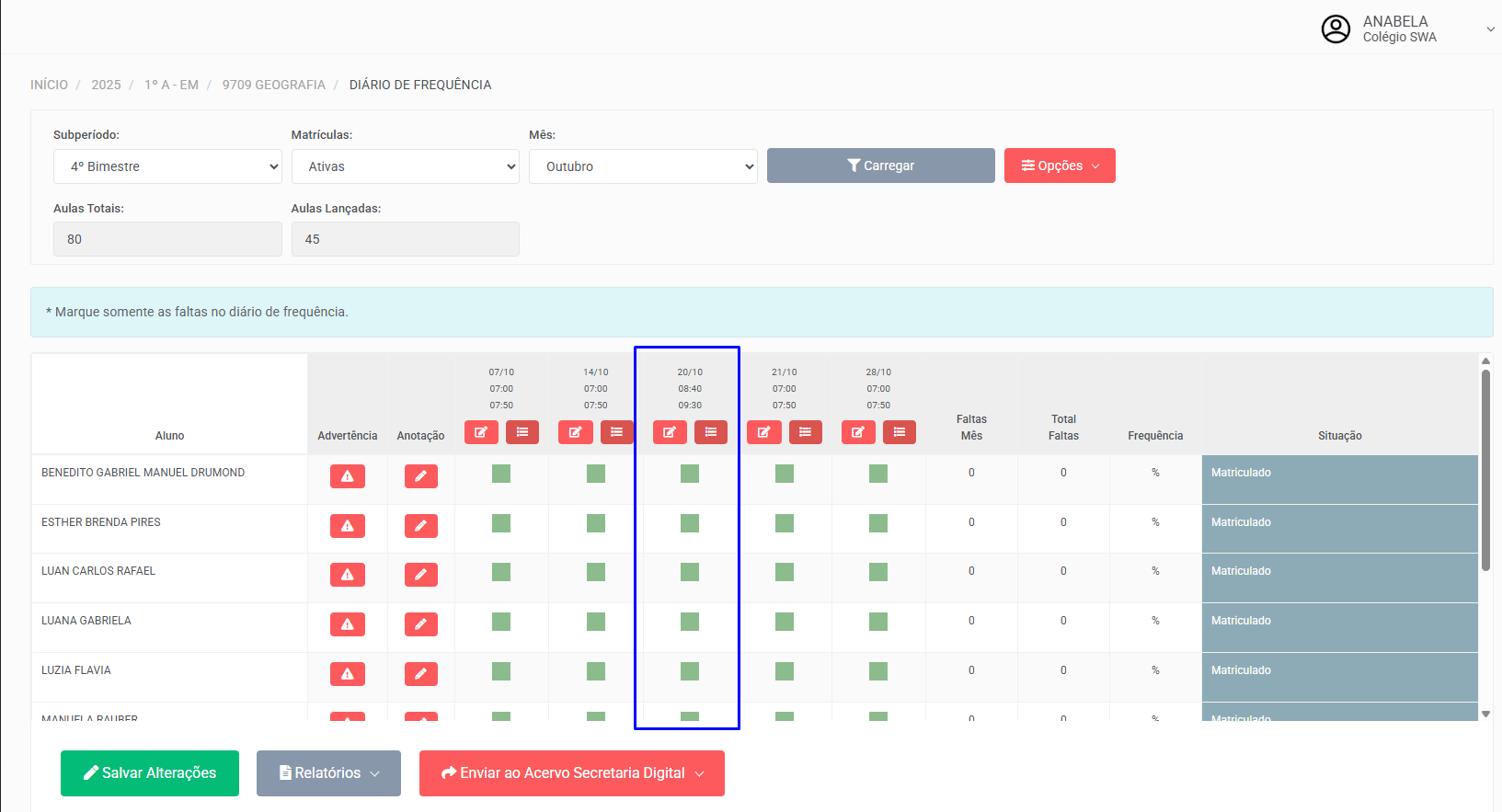Toggle Esther Brenda's attendance on 28/10
1502x812 pixels.
tap(878, 523)
